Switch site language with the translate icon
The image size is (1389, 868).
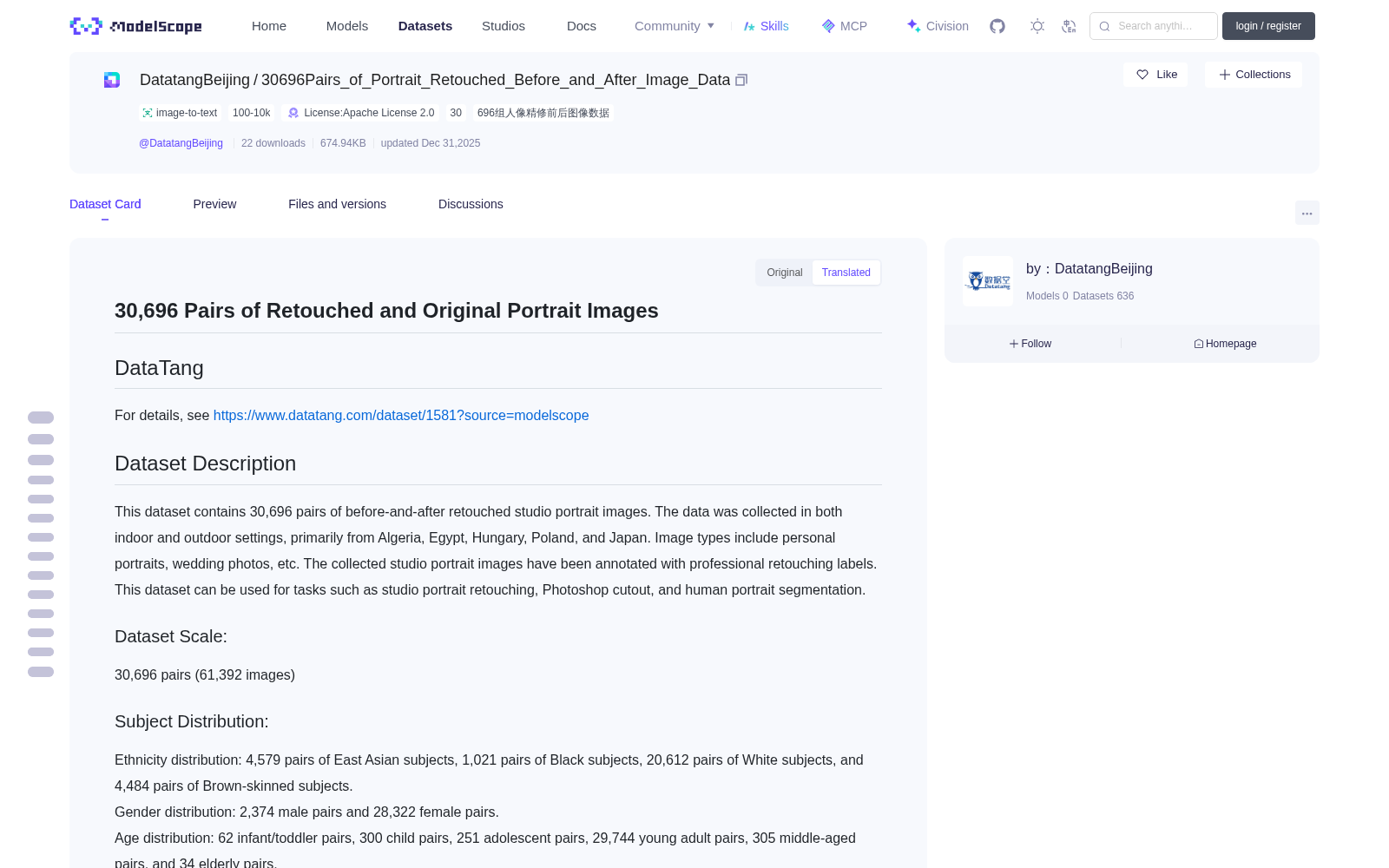point(1070,26)
